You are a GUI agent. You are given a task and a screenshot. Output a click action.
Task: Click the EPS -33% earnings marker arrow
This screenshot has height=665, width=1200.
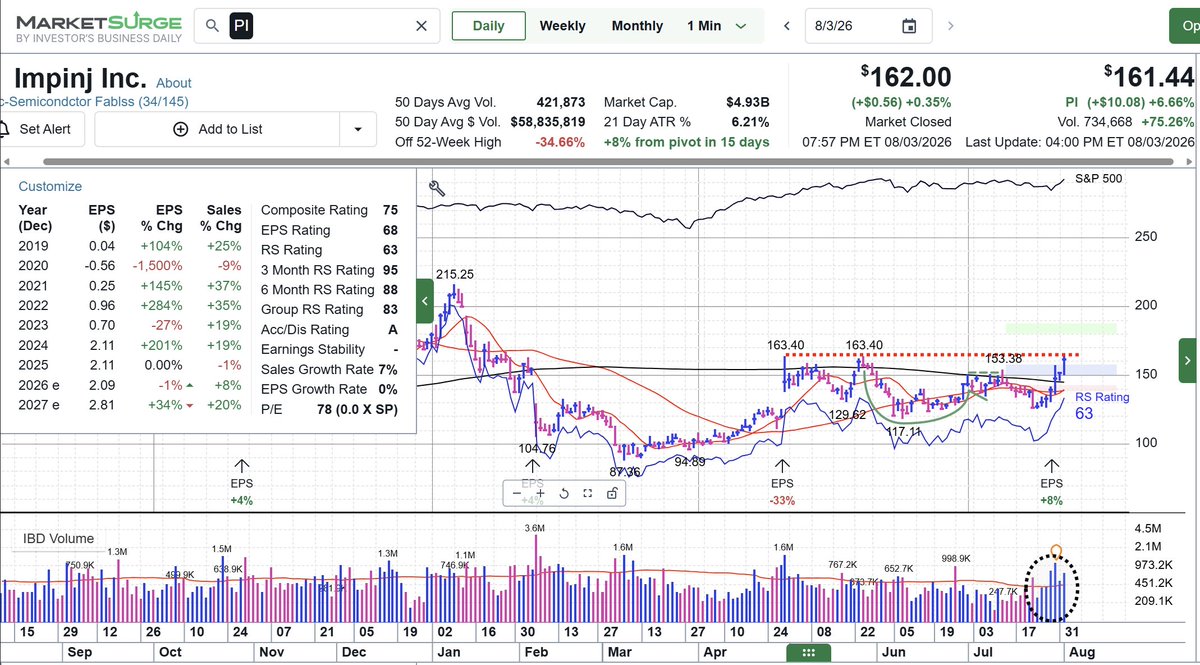[x=782, y=467]
